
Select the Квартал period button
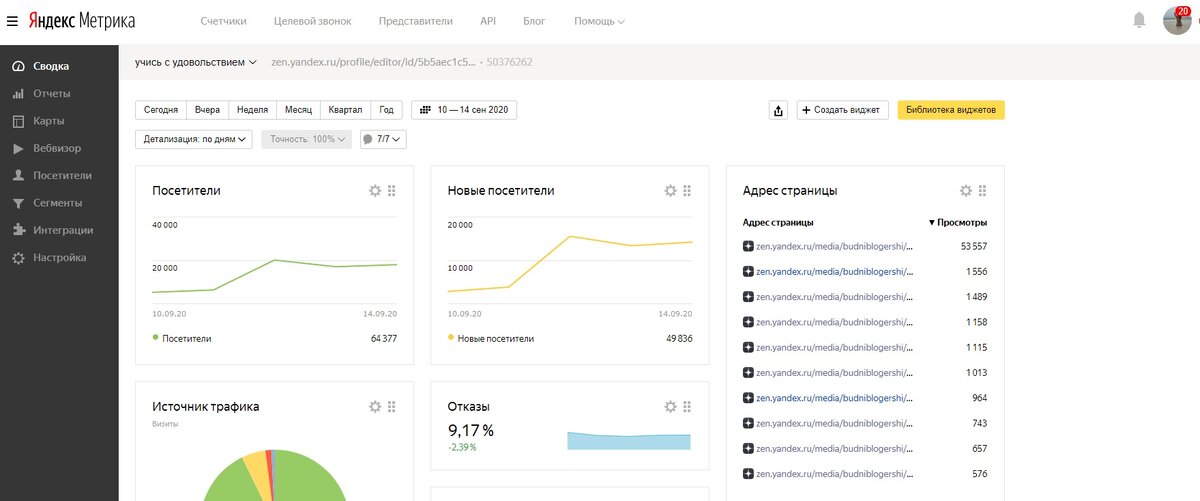345,110
